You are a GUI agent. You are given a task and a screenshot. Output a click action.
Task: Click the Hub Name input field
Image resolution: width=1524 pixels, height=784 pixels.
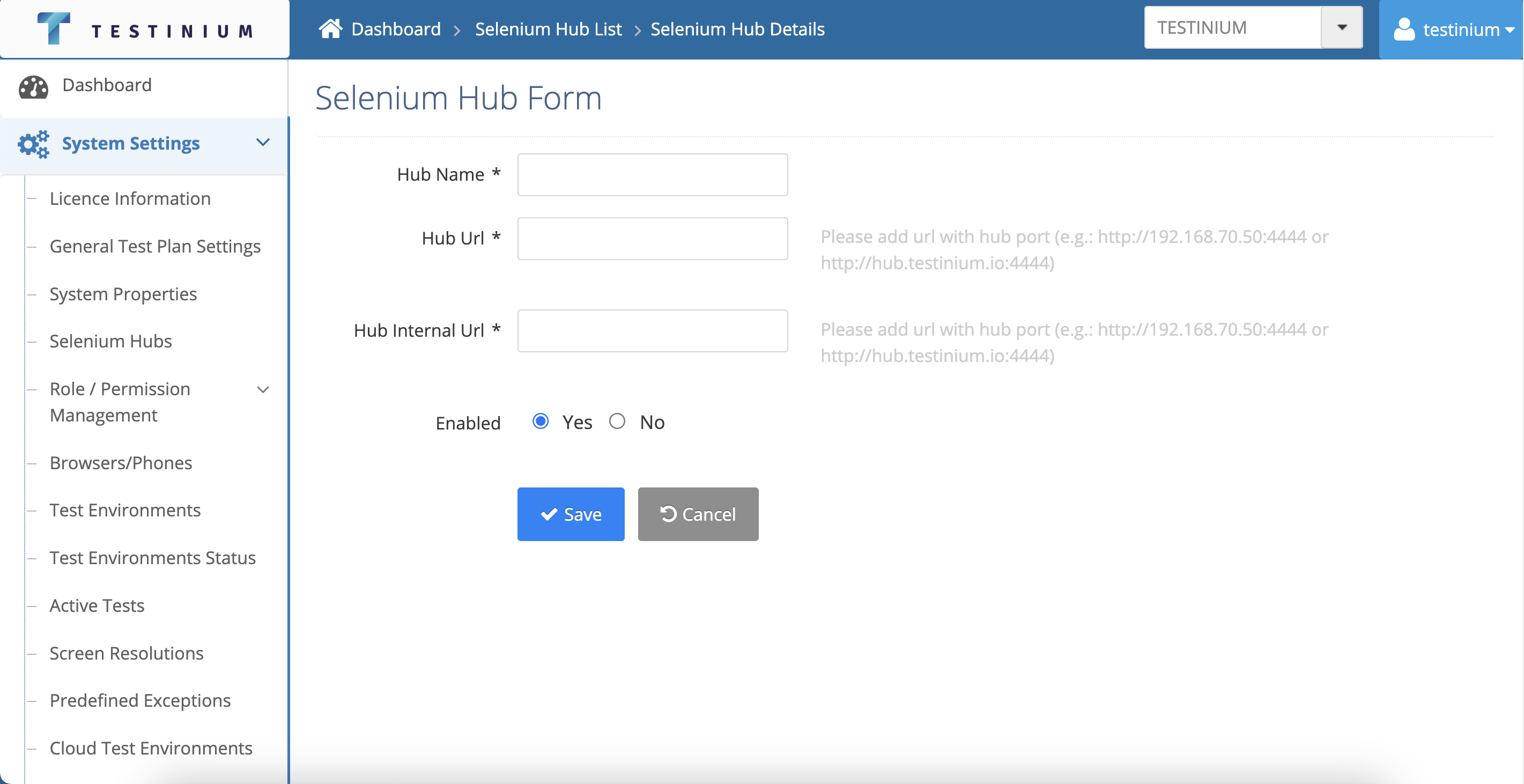(652, 175)
